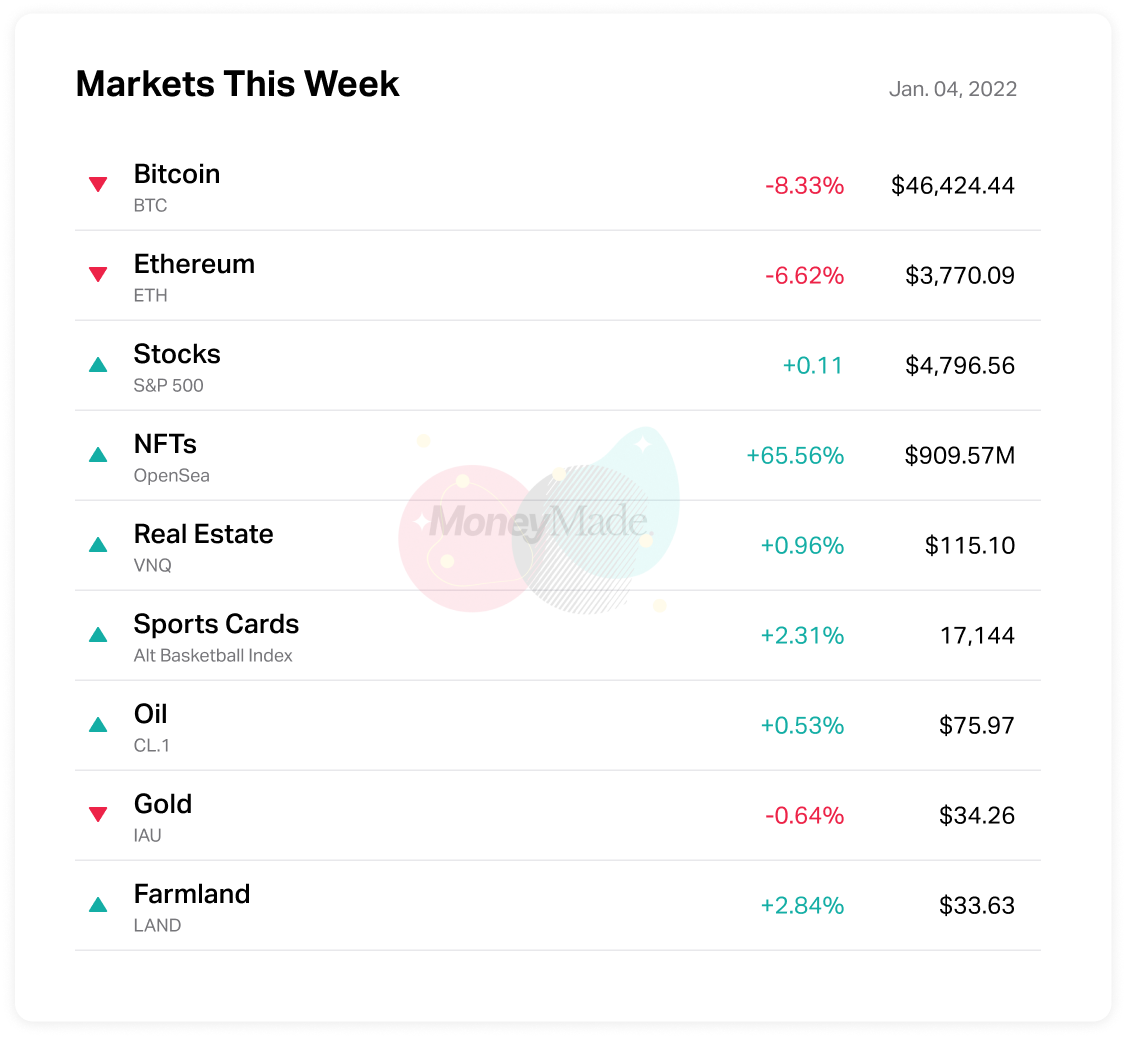Viewport: 1127px width, 1039px height.
Task: Click the Markets This Week heading
Action: [x=238, y=84]
